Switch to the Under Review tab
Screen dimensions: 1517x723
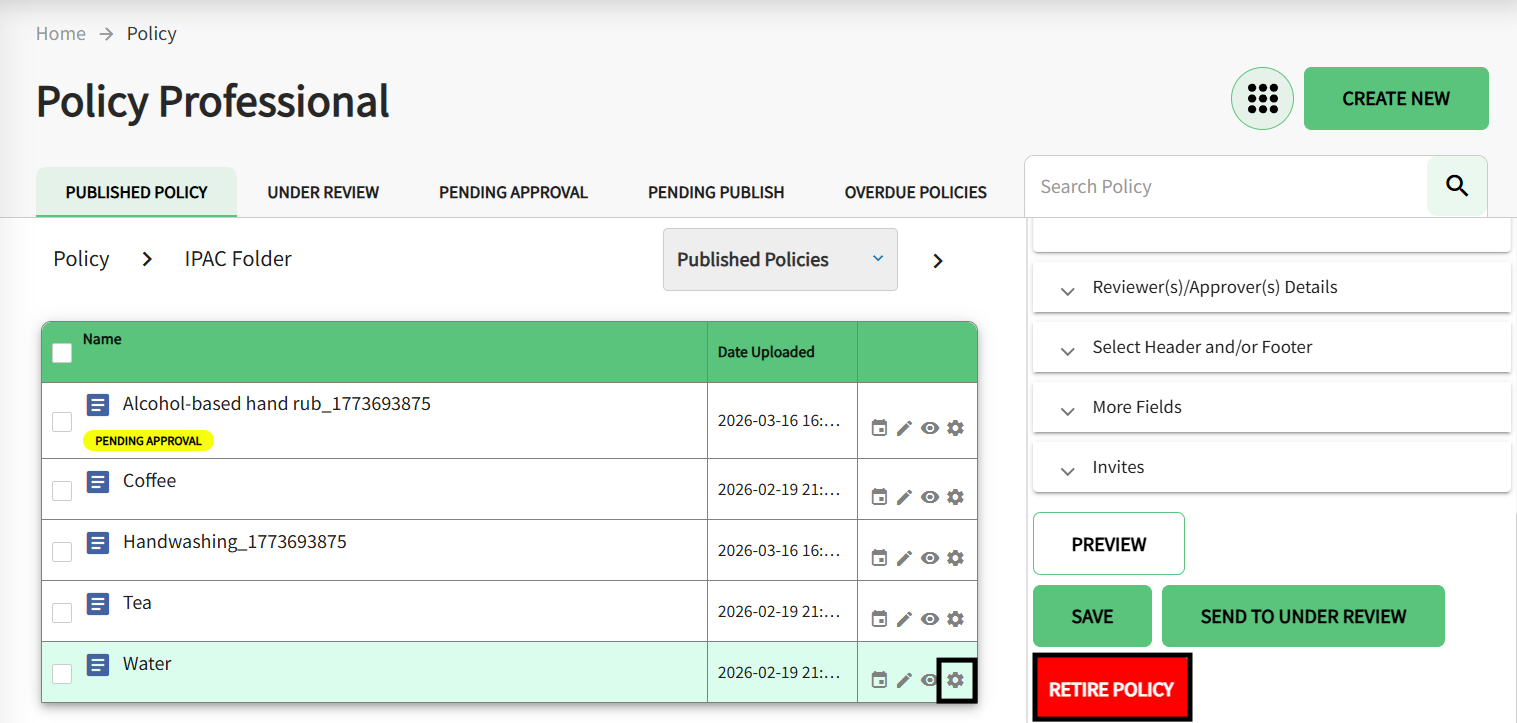coord(322,192)
